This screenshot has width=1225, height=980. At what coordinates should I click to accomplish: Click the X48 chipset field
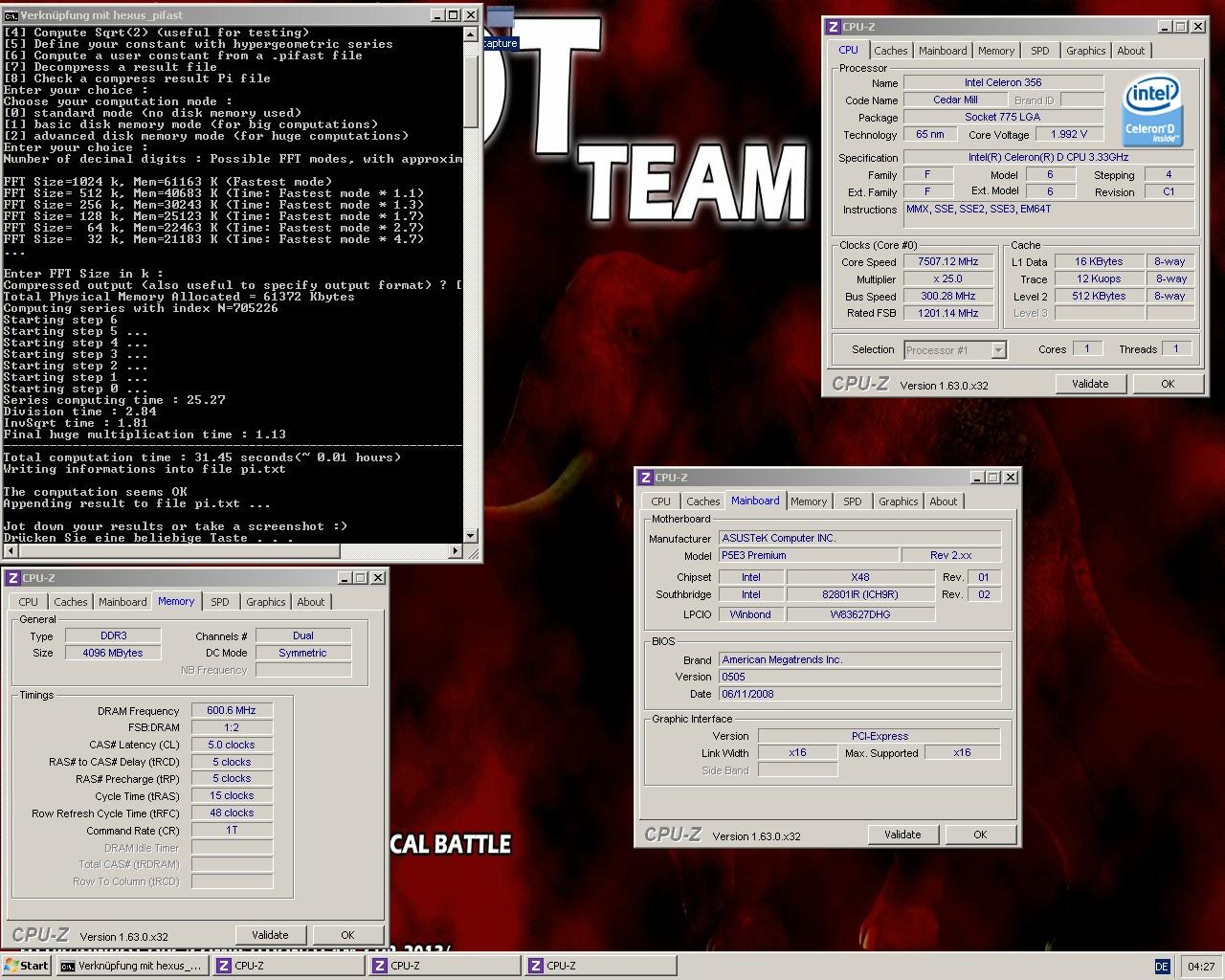[860, 577]
